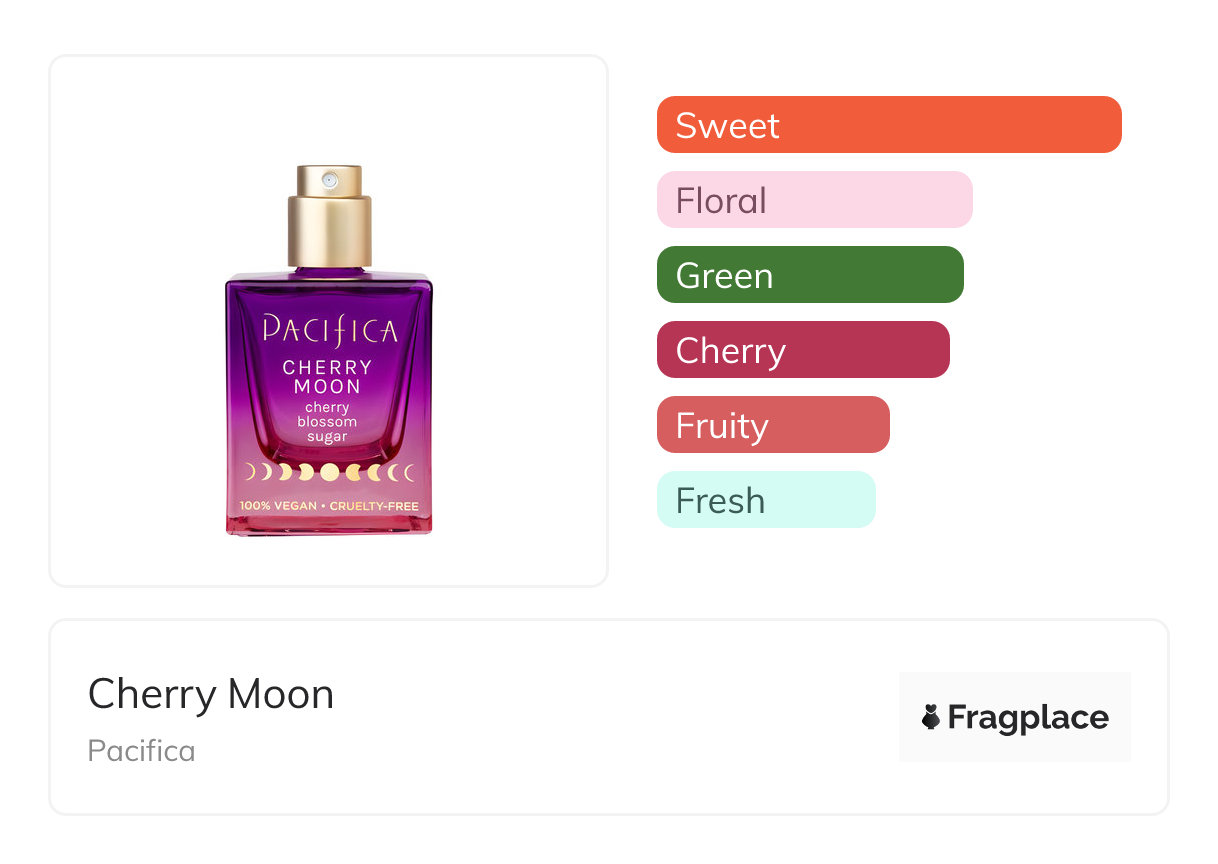Click the 'cherry blossom sugar' text on the bottle
Image resolution: width=1218 pixels, height=864 pixels.
coord(328,422)
